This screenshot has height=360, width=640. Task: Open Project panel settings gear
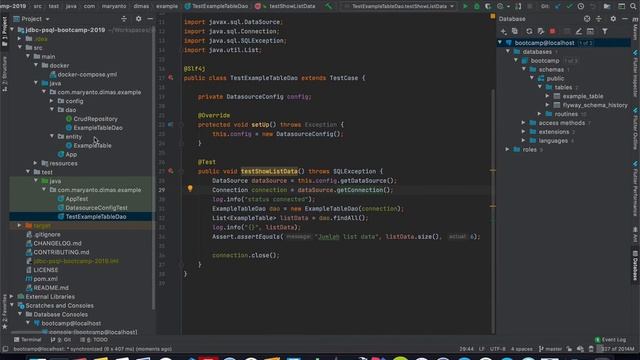pyautogui.click(x=139, y=19)
